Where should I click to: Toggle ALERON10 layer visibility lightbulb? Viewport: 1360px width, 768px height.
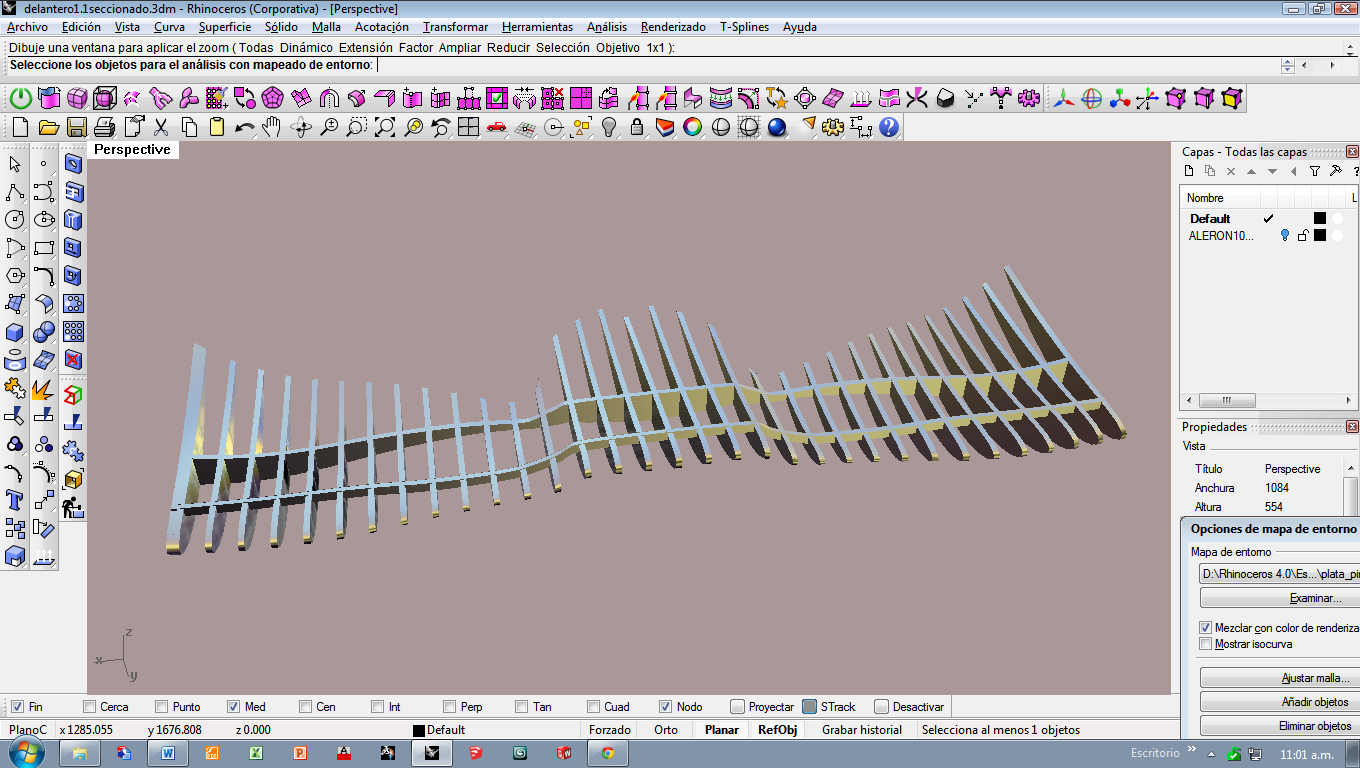point(1285,236)
